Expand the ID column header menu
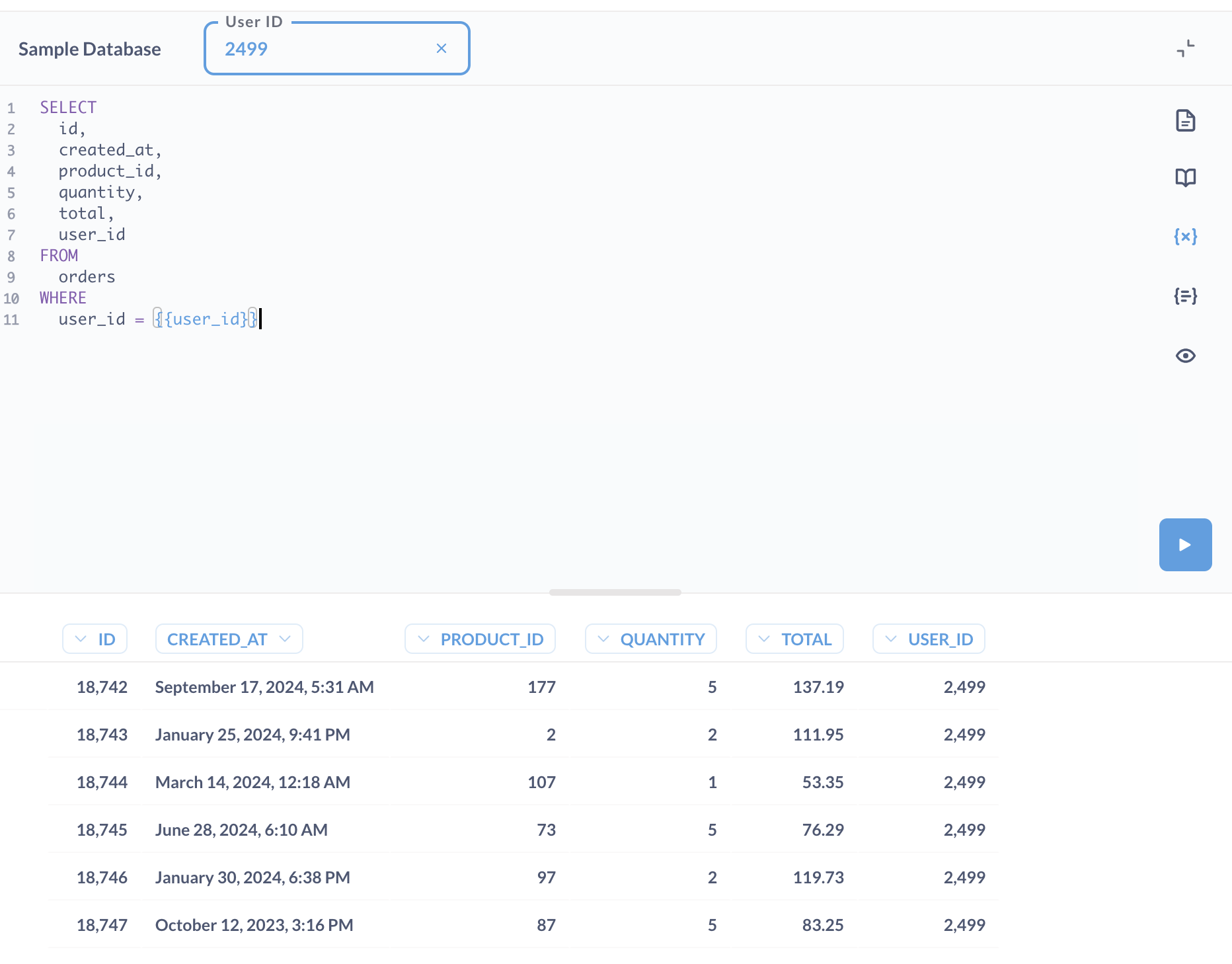1232x964 pixels. (x=95, y=639)
